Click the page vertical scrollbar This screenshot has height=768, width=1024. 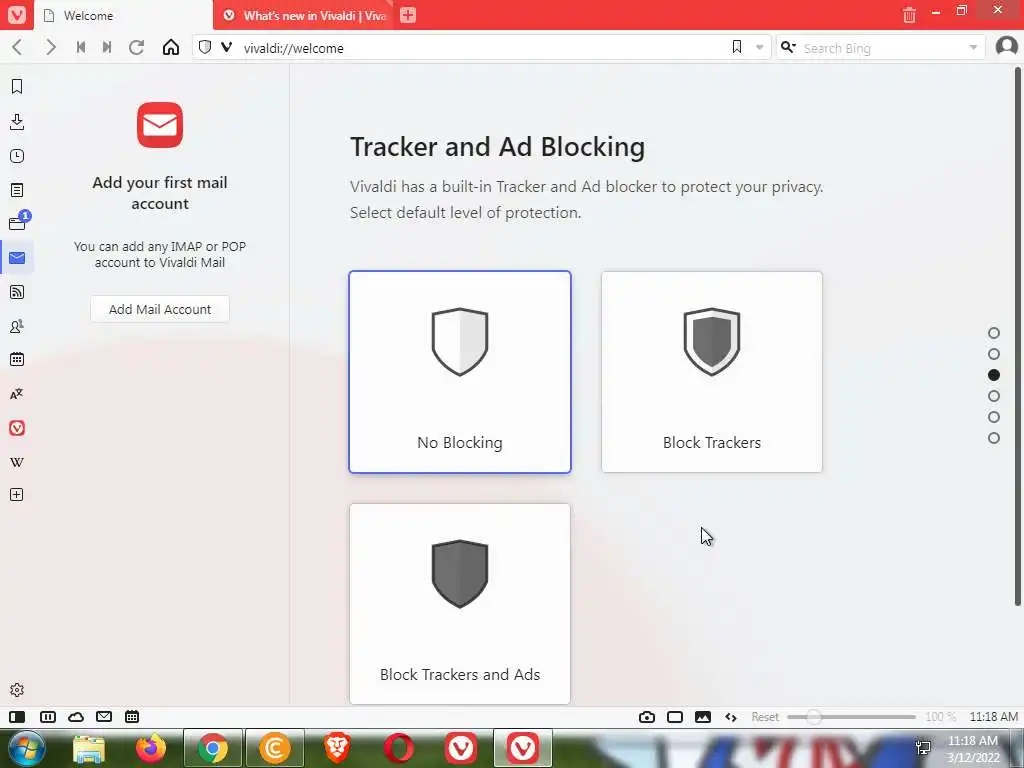point(1017,336)
